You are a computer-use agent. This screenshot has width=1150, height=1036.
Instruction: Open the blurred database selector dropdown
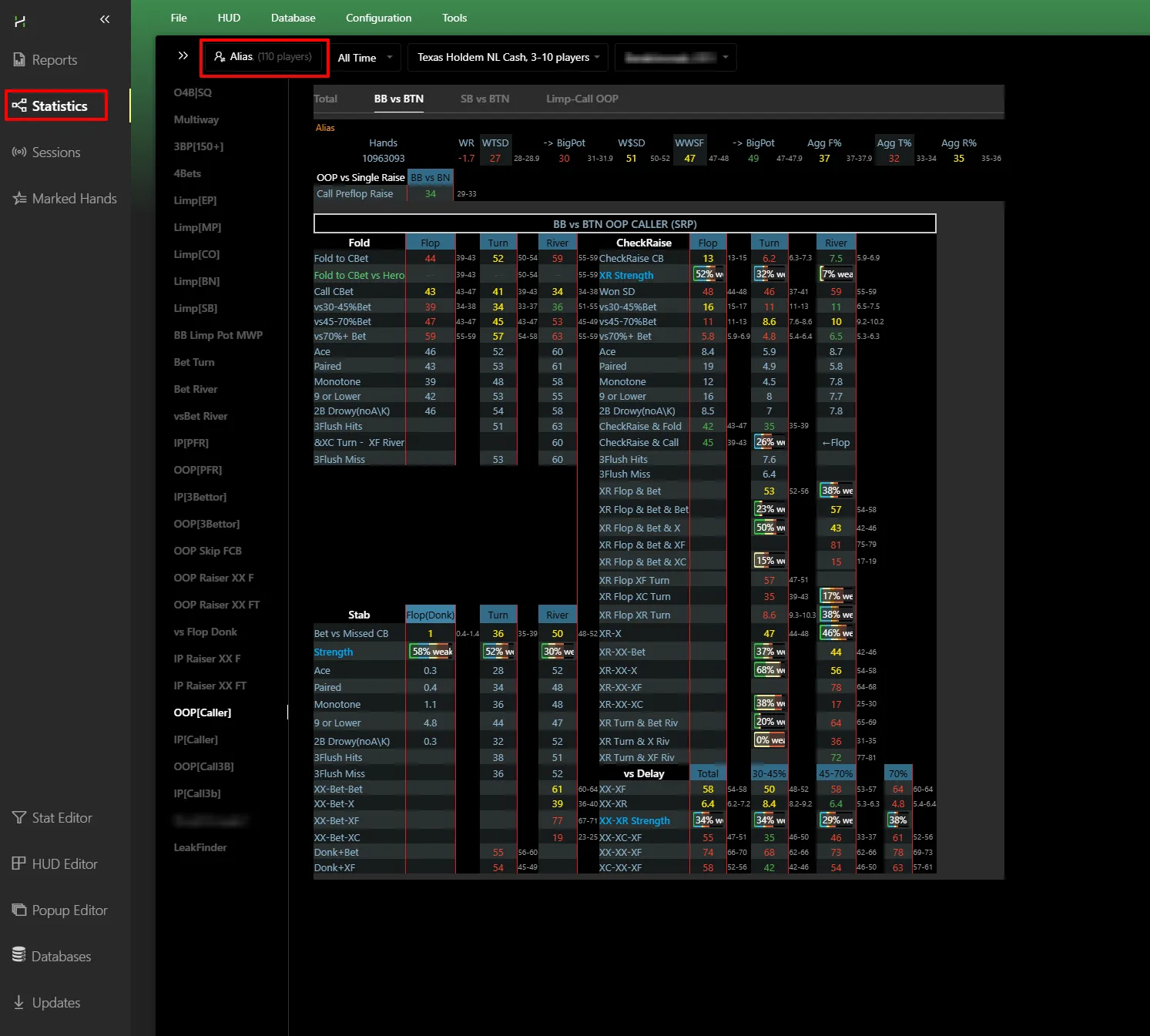point(676,58)
